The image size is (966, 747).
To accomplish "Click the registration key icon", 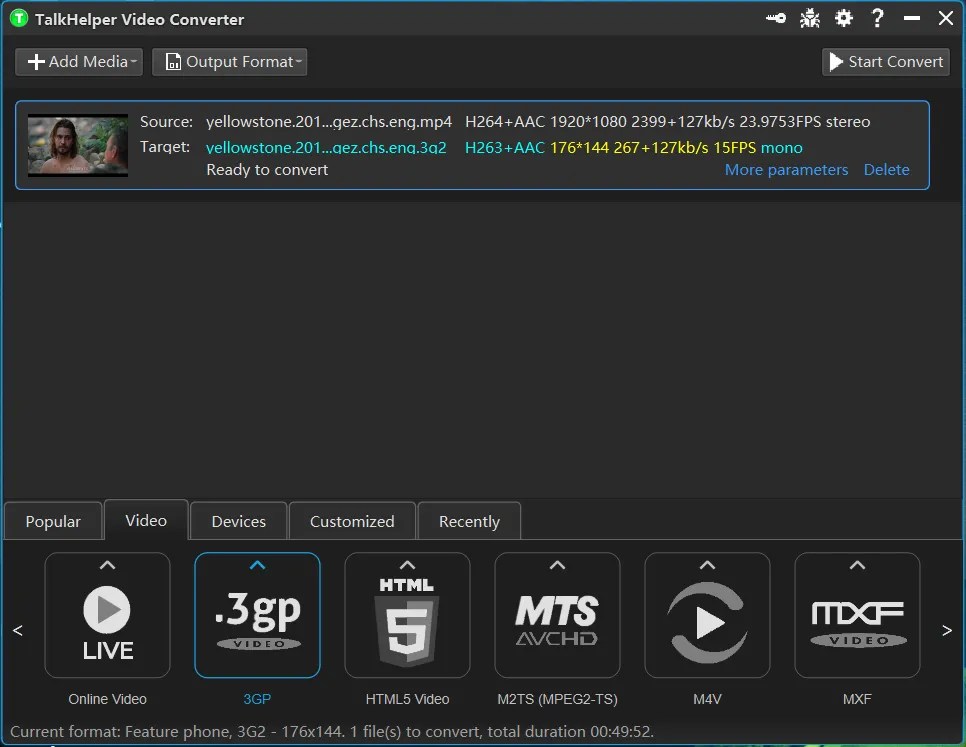I will coord(775,17).
